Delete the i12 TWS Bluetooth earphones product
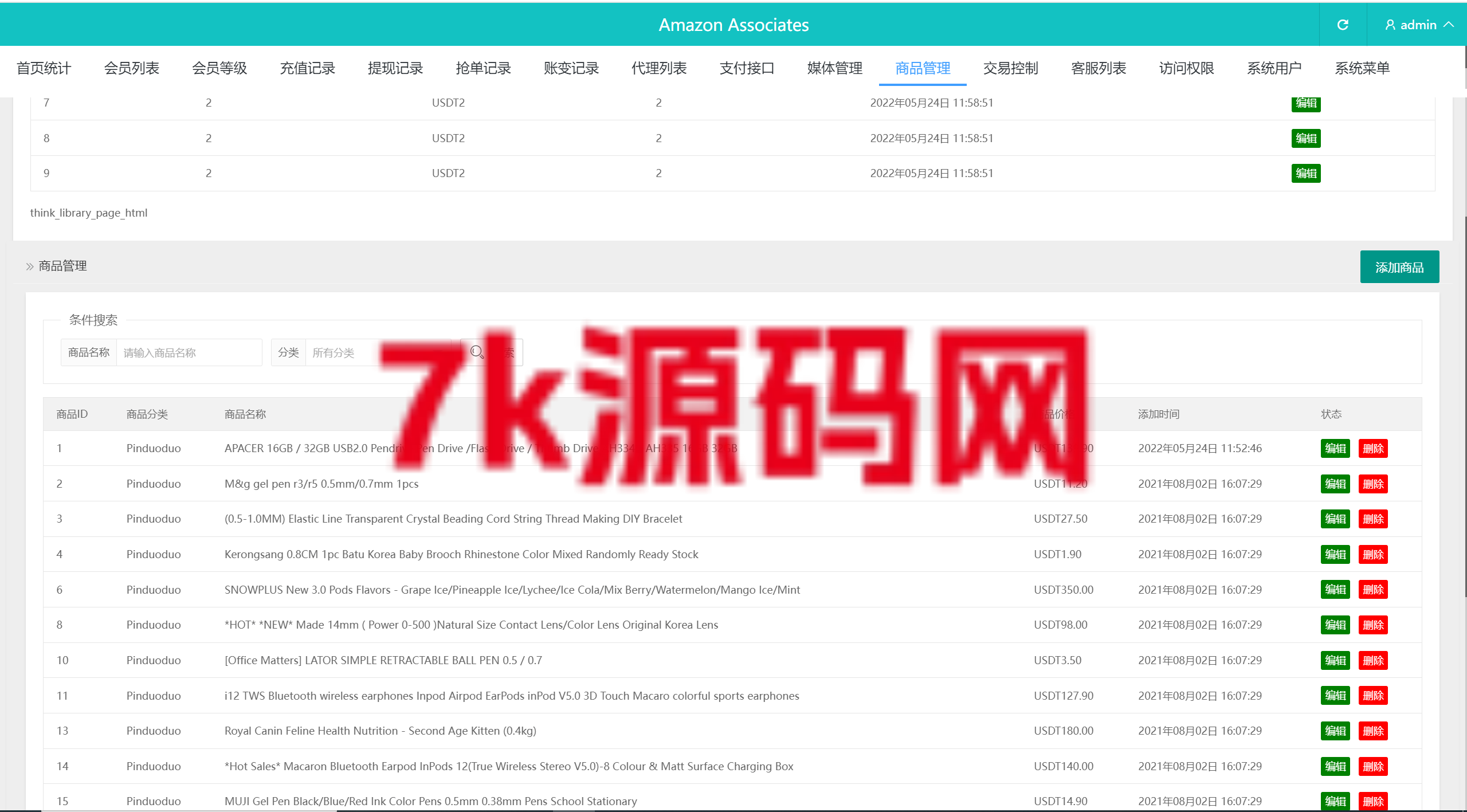This screenshot has width=1467, height=812. pyautogui.click(x=1373, y=696)
